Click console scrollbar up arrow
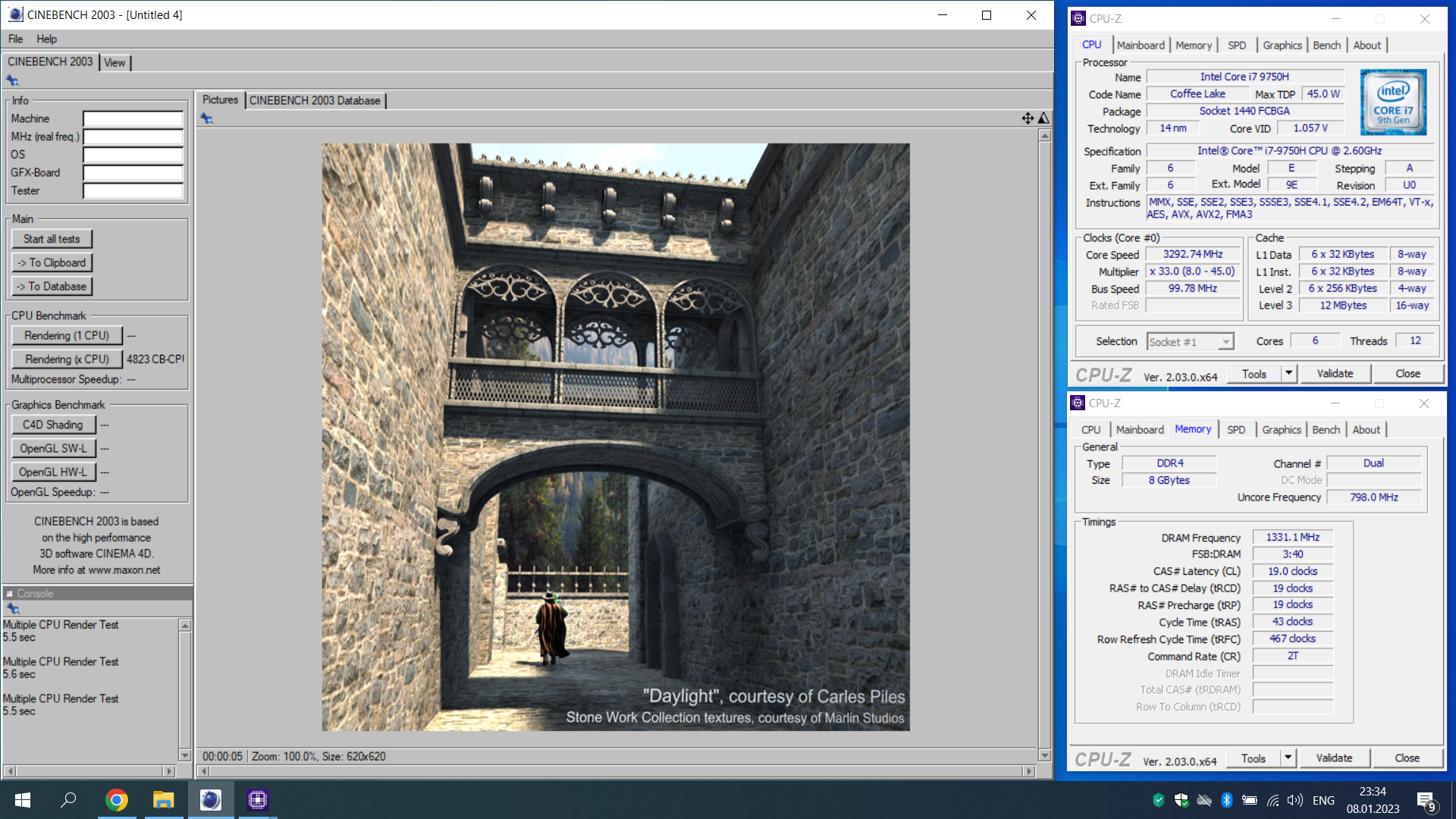 point(184,626)
